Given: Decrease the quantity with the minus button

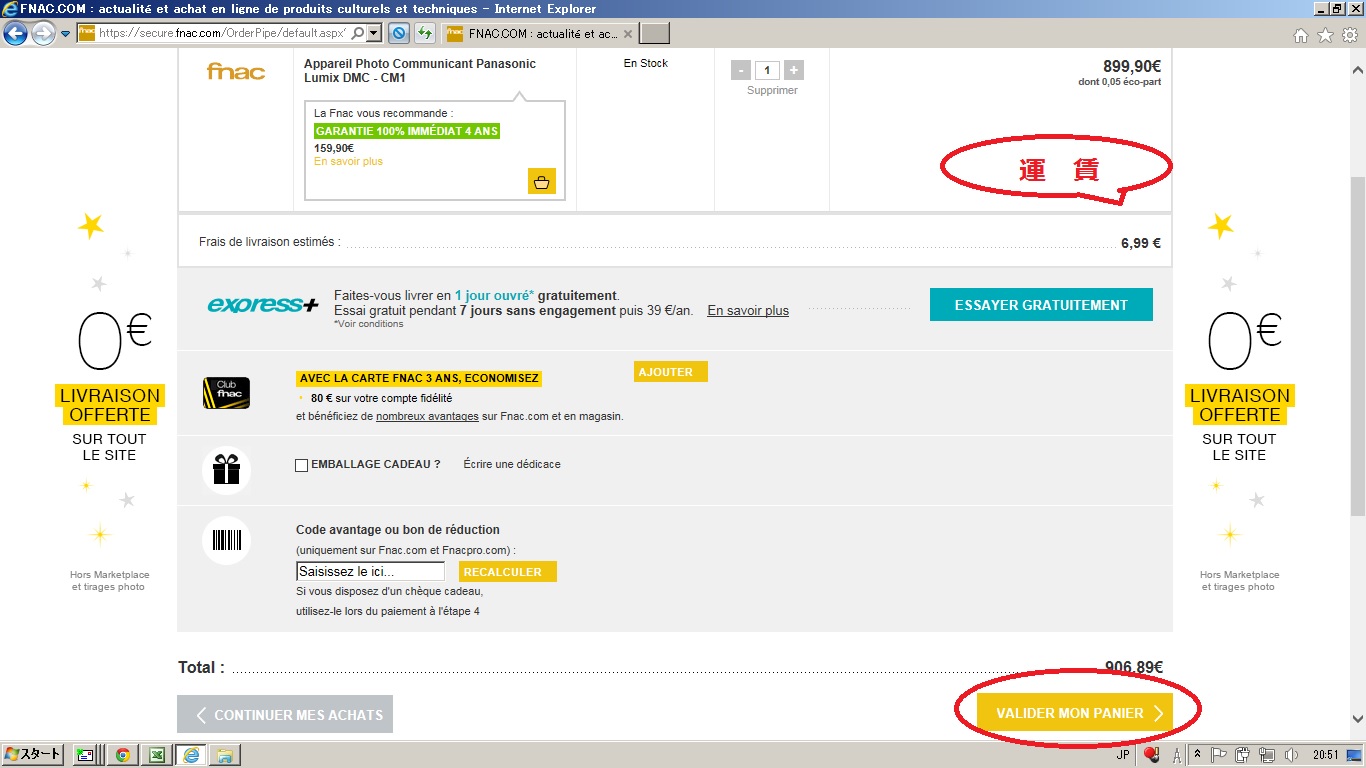Looking at the screenshot, I should [x=741, y=70].
